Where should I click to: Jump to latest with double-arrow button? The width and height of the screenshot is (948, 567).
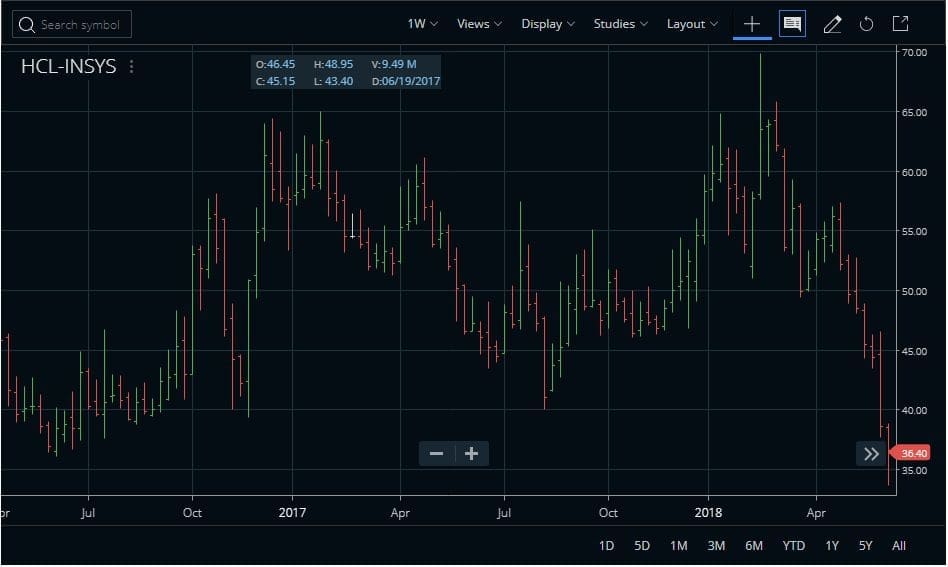[871, 454]
